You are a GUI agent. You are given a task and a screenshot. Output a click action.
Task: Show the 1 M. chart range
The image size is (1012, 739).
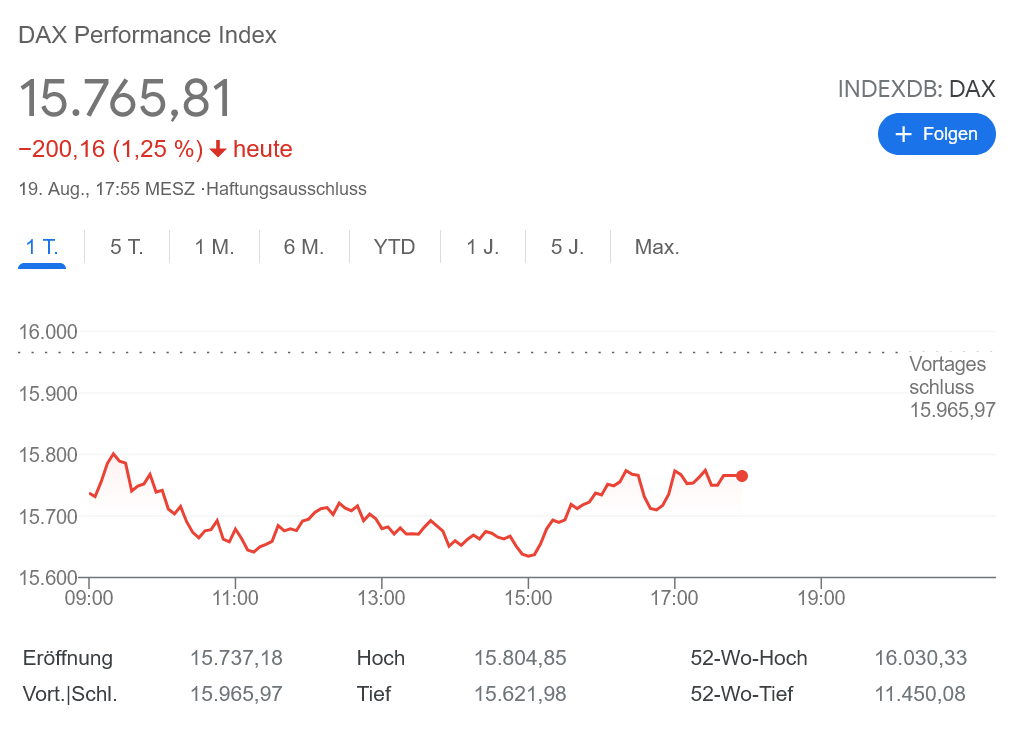point(214,247)
